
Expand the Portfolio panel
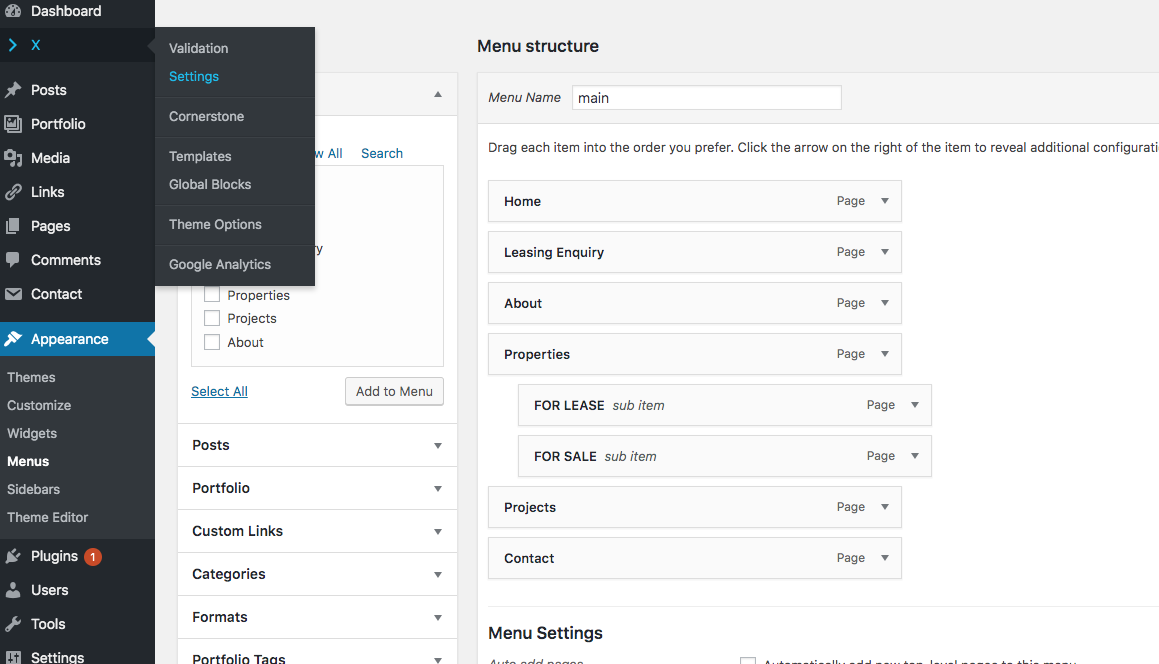point(438,488)
